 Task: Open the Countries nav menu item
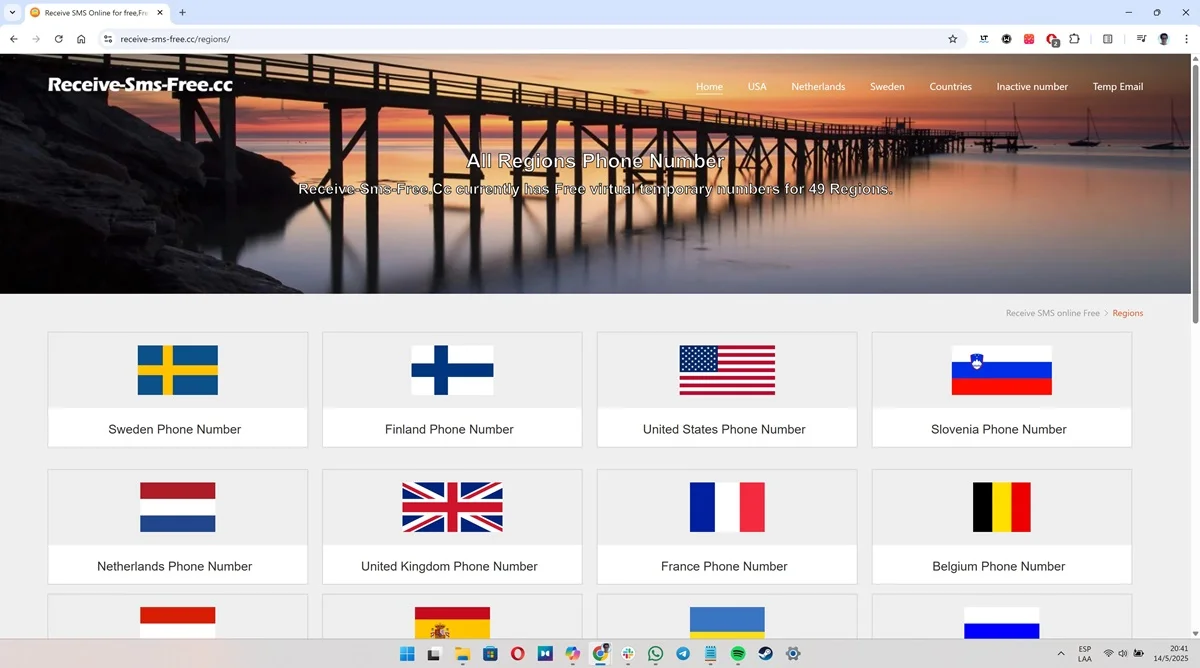pos(950,87)
